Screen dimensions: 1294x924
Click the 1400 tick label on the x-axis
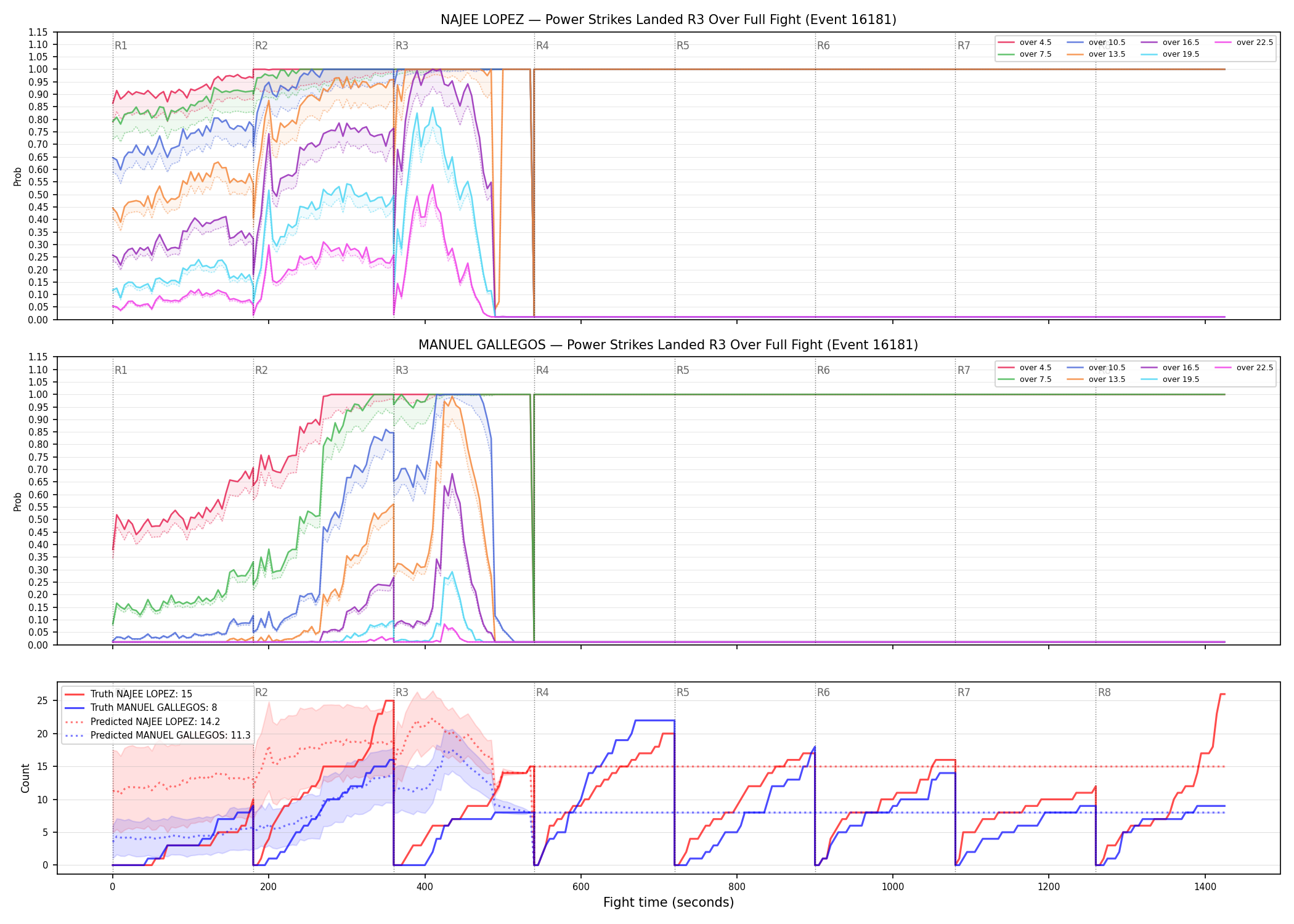pyautogui.click(x=1205, y=887)
